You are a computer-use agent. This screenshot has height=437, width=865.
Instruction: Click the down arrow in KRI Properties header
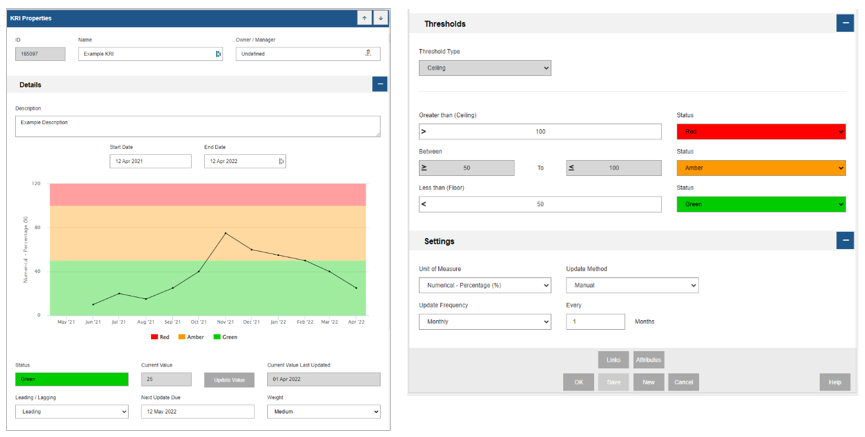tap(381, 18)
